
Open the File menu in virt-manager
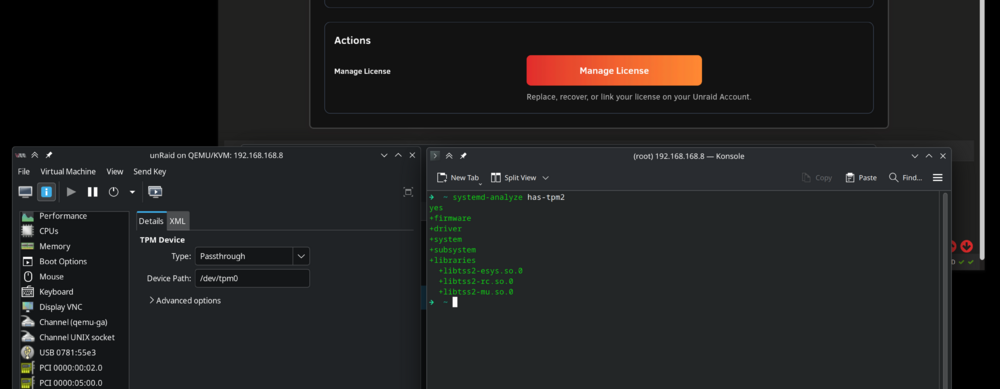coord(24,172)
